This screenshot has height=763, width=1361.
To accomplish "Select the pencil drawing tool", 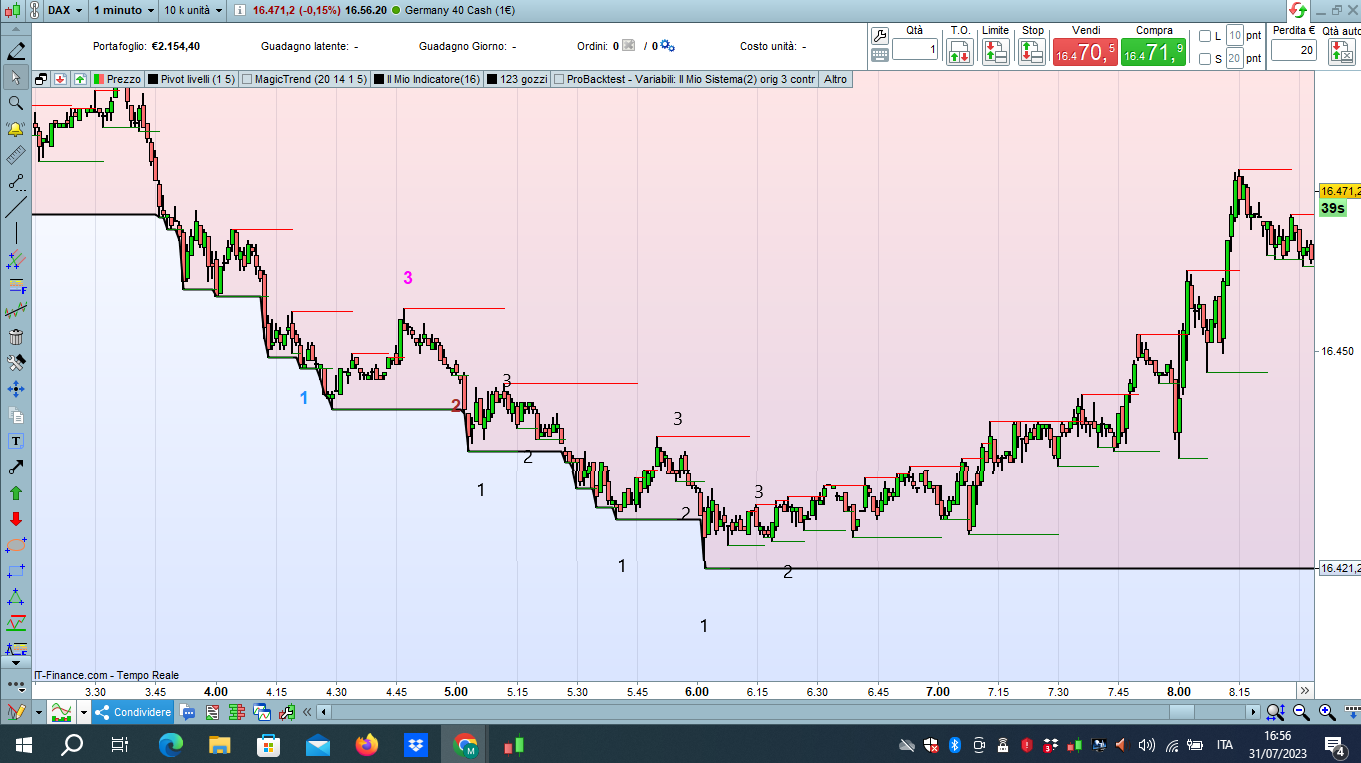I will pos(16,51).
